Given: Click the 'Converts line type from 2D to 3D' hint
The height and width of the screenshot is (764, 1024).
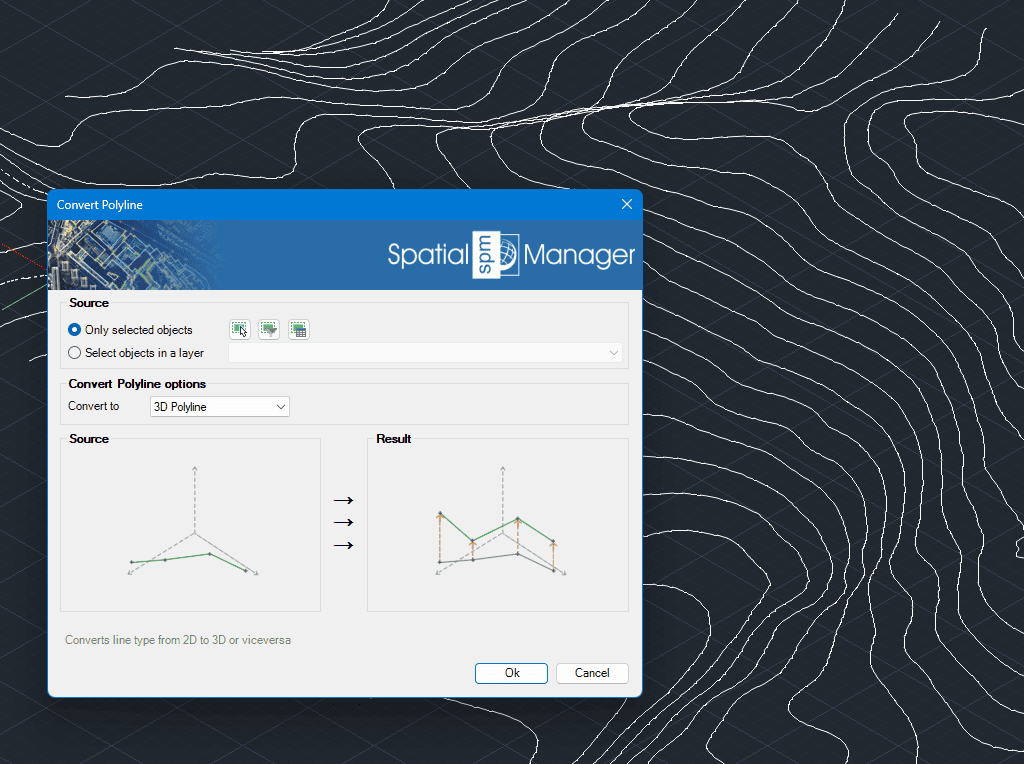Looking at the screenshot, I should [x=178, y=640].
